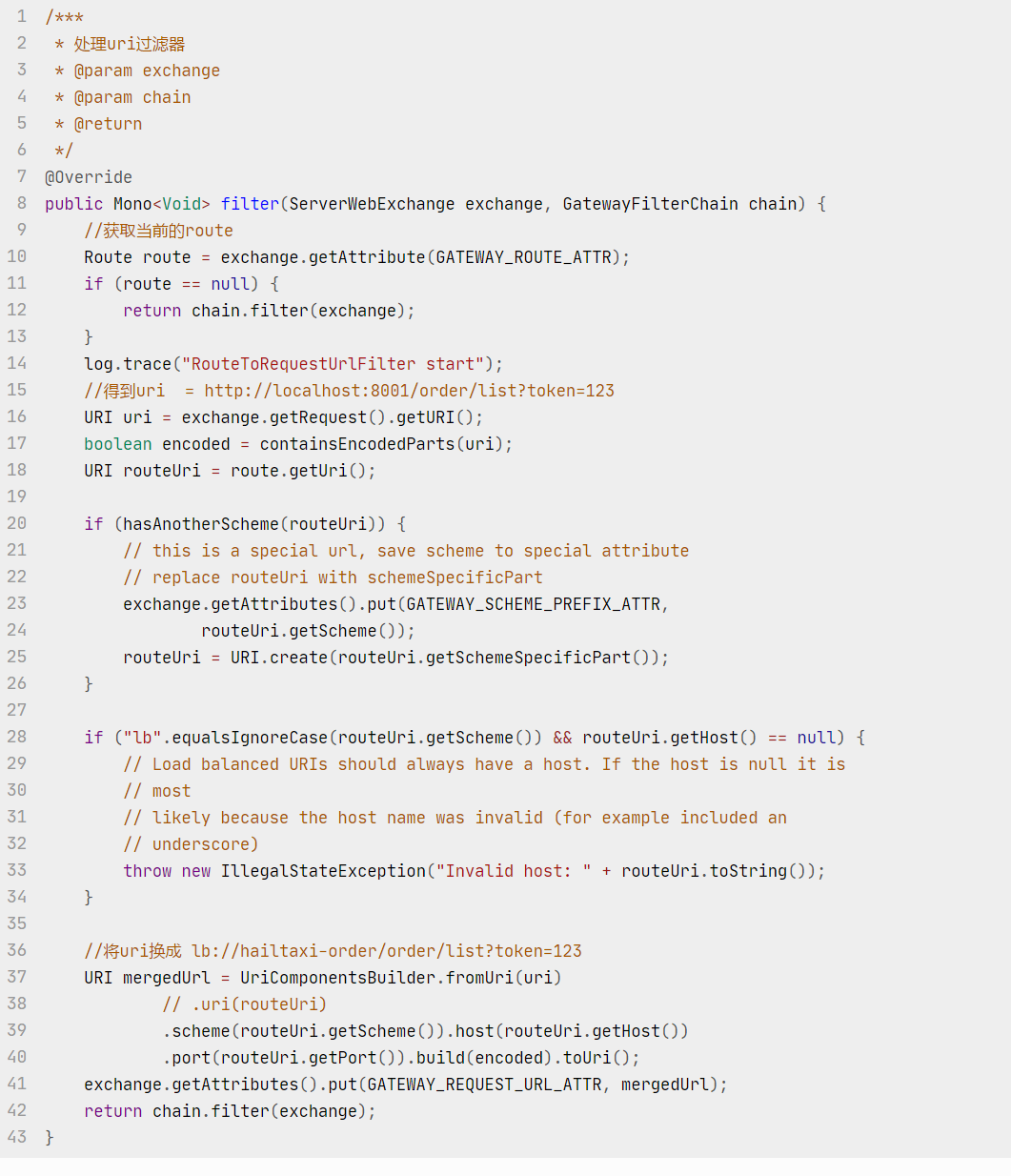The width and height of the screenshot is (1011, 1176).
Task: Click the 'hasAnotherScheme' method call
Action: (x=201, y=524)
